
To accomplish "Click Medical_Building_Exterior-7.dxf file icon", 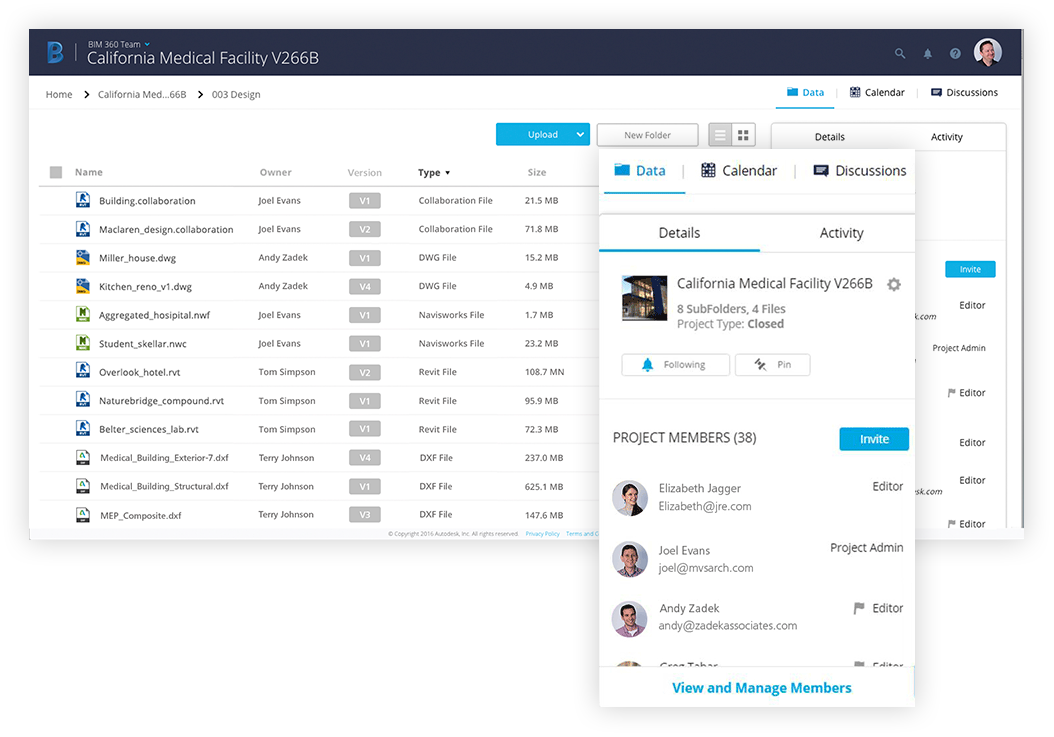I will 83,457.
